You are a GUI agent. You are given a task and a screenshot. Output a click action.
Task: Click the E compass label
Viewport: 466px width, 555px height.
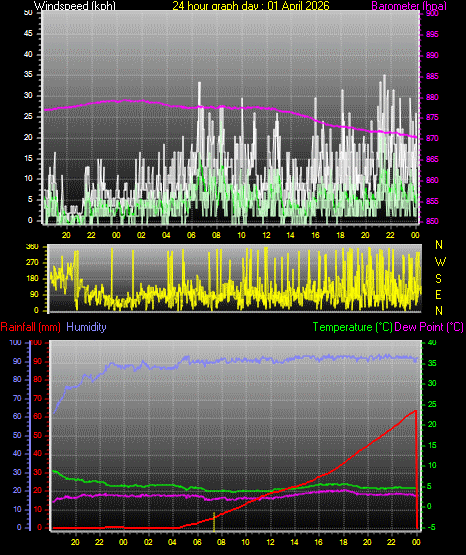point(438,295)
